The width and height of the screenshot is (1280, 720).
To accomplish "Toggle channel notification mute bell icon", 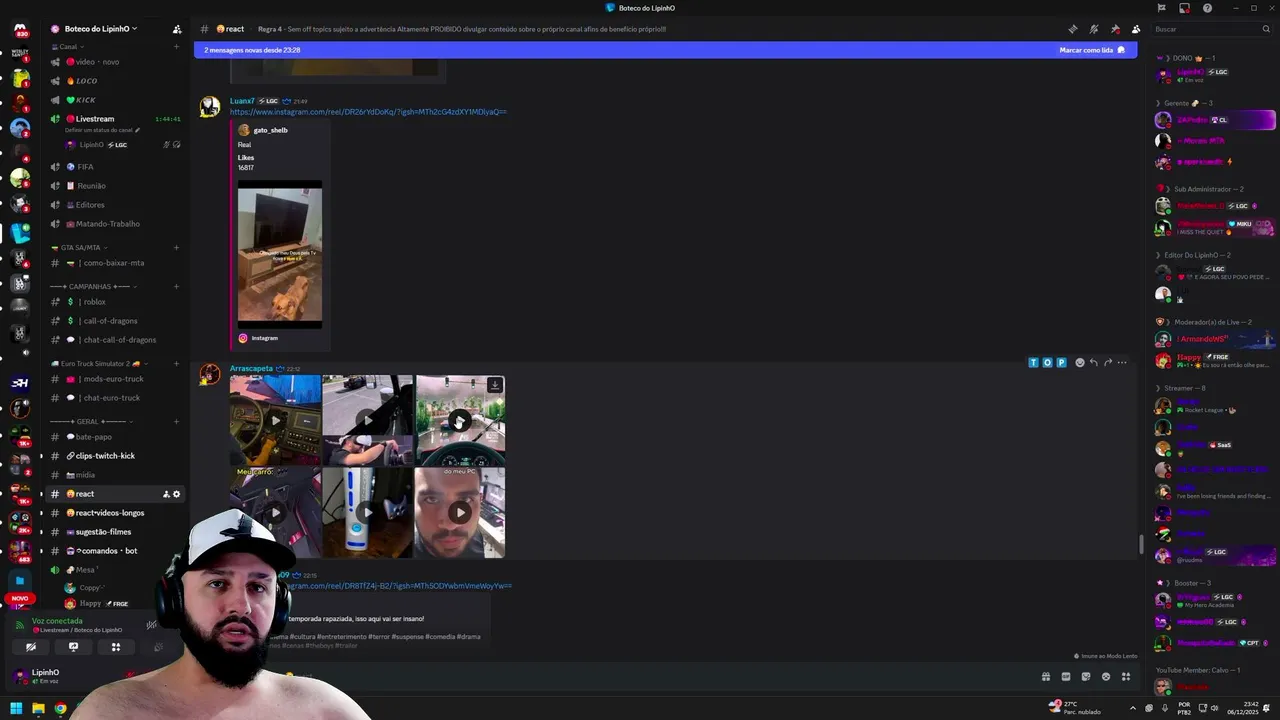I will pos(1094,29).
